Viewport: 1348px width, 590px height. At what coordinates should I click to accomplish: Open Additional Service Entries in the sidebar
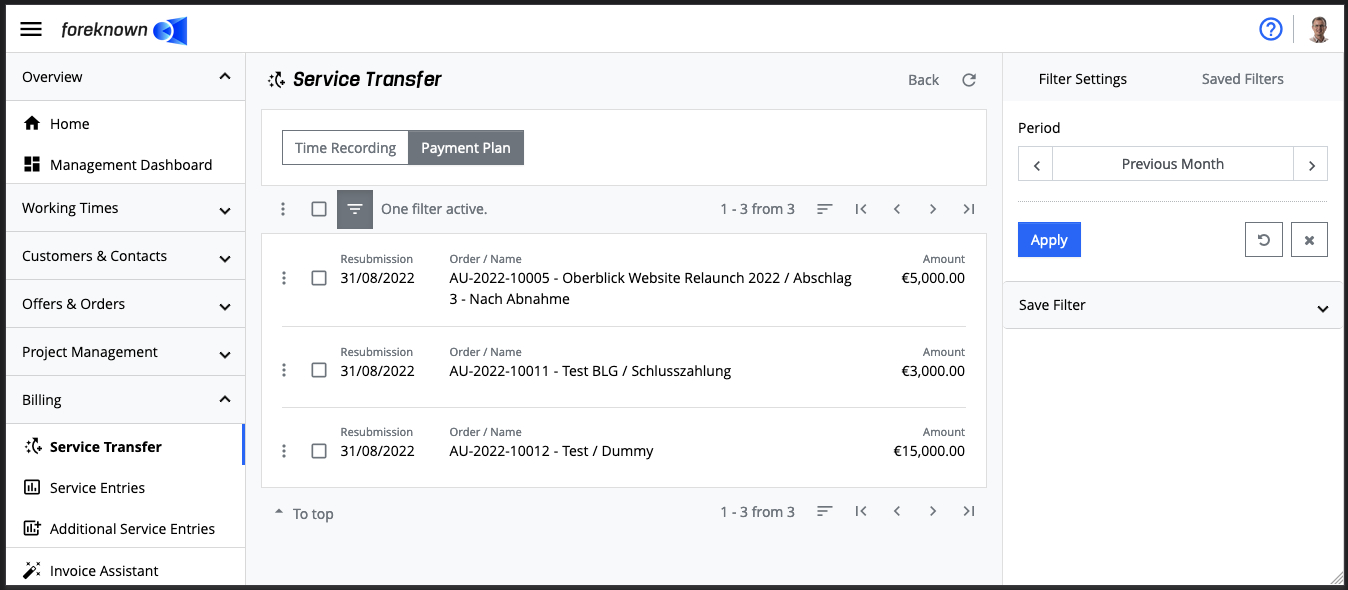coord(125,529)
